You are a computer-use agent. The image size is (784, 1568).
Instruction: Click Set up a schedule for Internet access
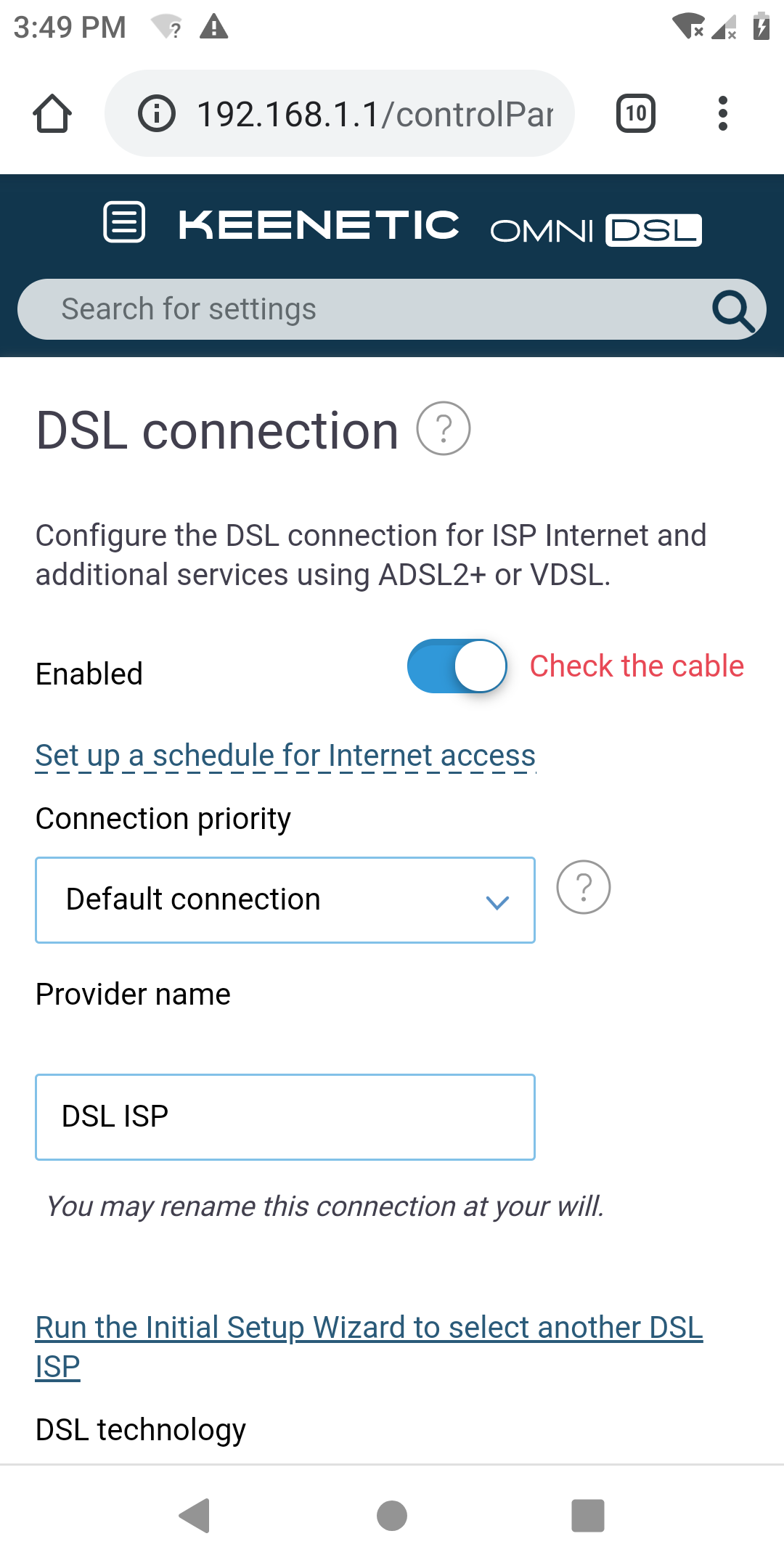point(285,756)
